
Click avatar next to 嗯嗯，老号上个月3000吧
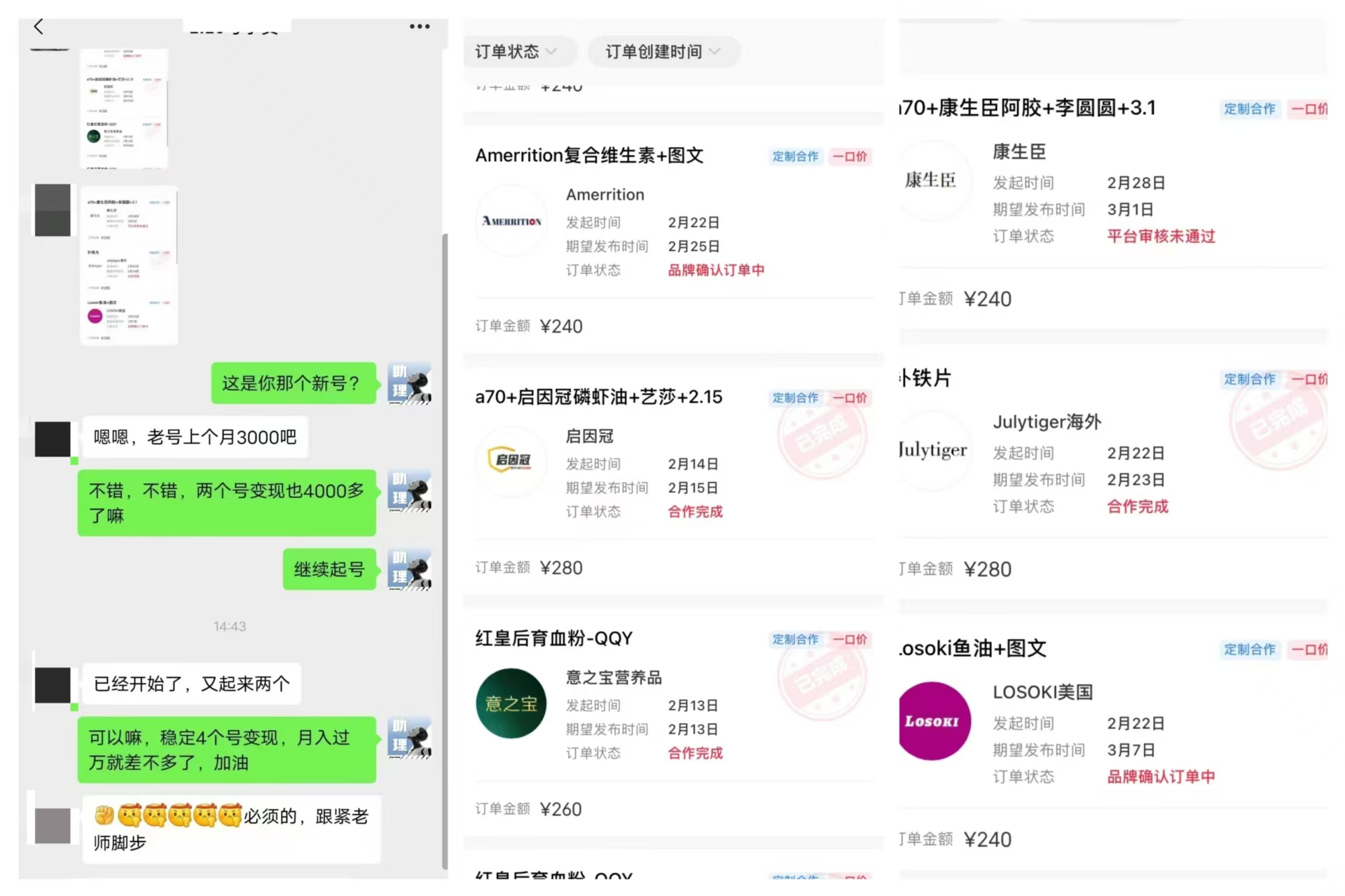[x=53, y=439]
